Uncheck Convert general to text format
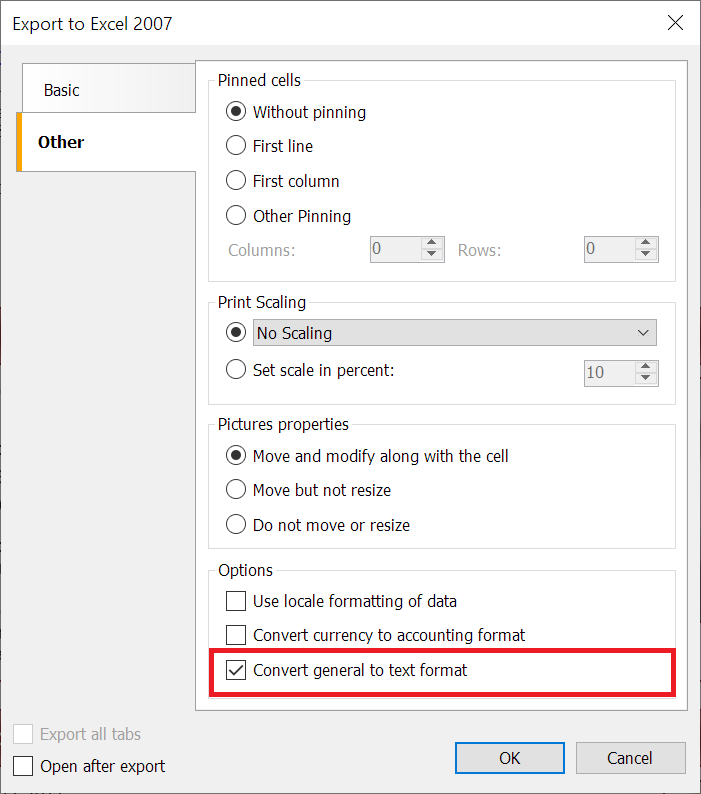 [x=236, y=670]
